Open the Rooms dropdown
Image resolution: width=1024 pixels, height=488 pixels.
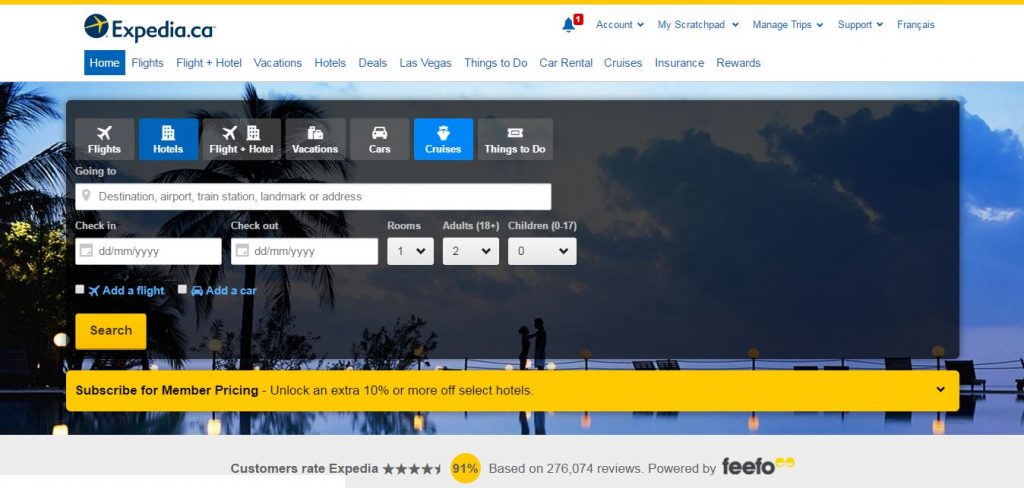(x=410, y=251)
